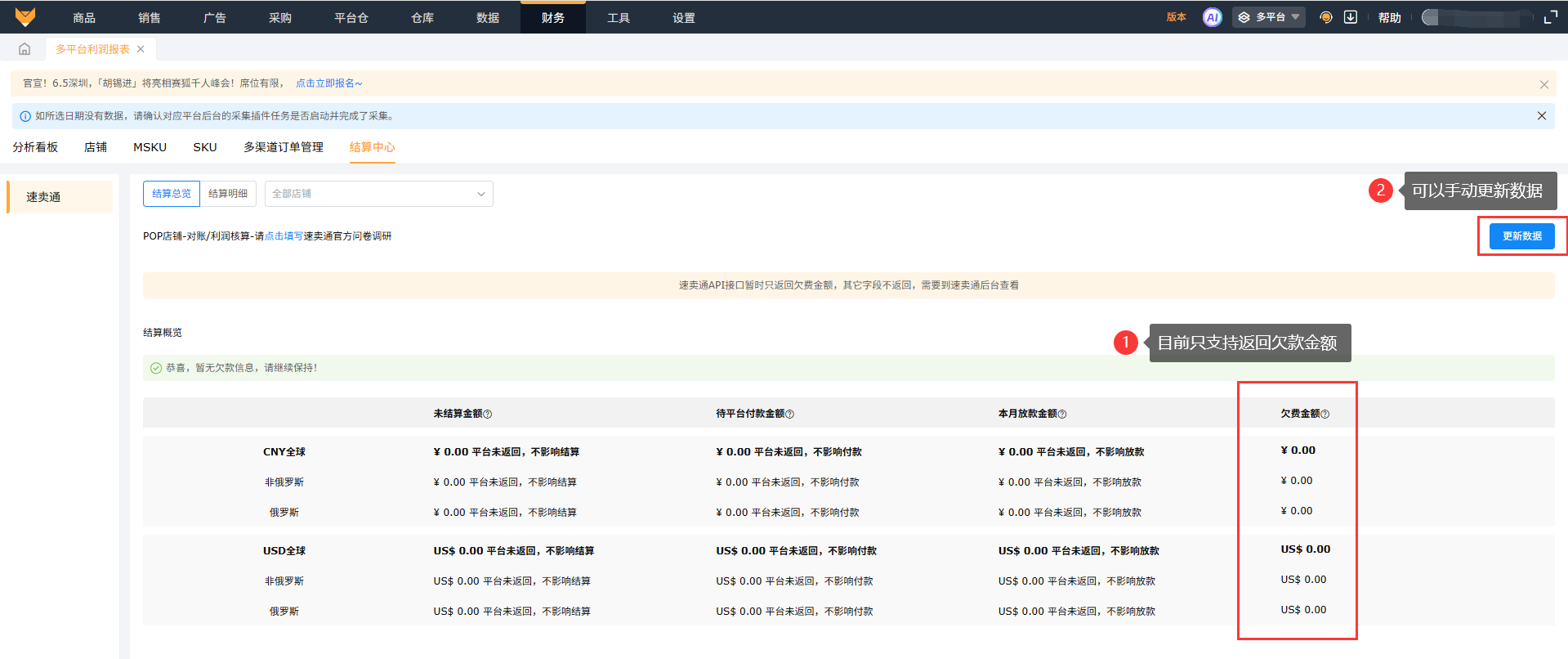Select the 多平台利润报表 page tab

coord(92,49)
